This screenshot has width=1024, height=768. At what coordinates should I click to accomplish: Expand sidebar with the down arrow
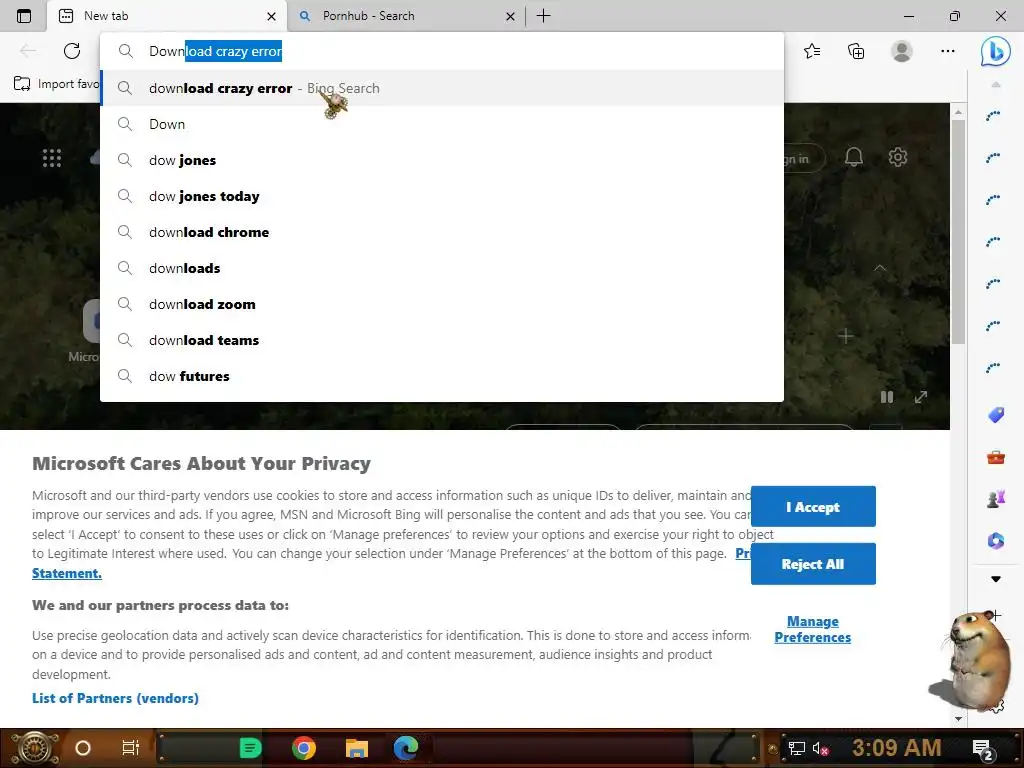995,579
